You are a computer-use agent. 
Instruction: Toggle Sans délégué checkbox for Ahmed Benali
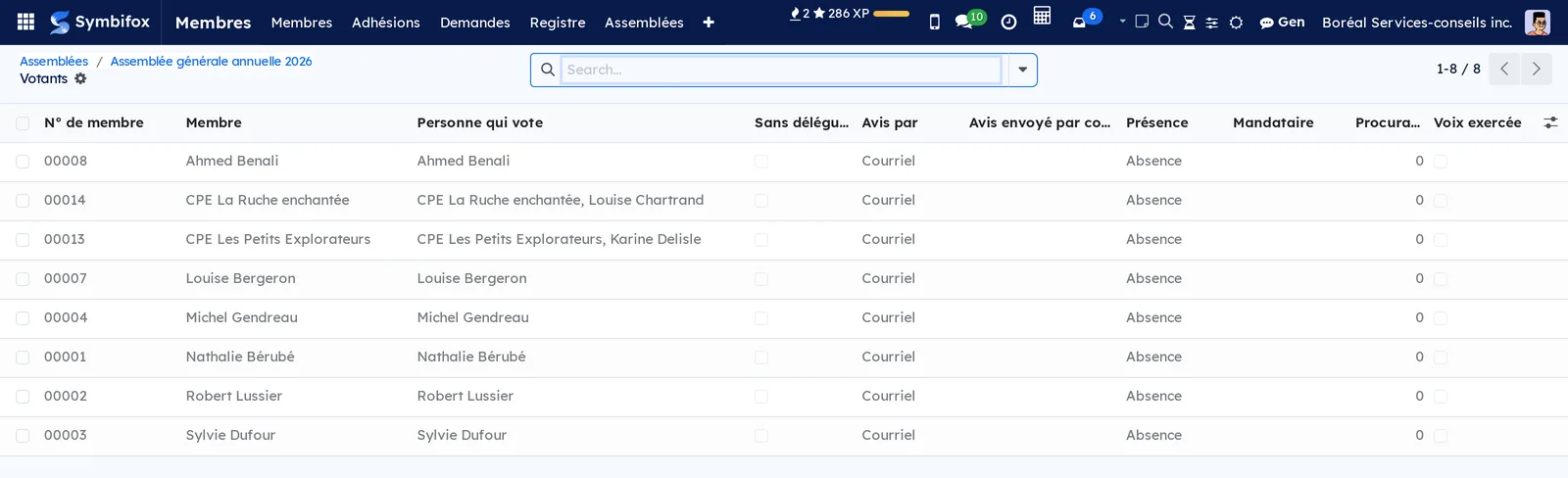(x=761, y=162)
